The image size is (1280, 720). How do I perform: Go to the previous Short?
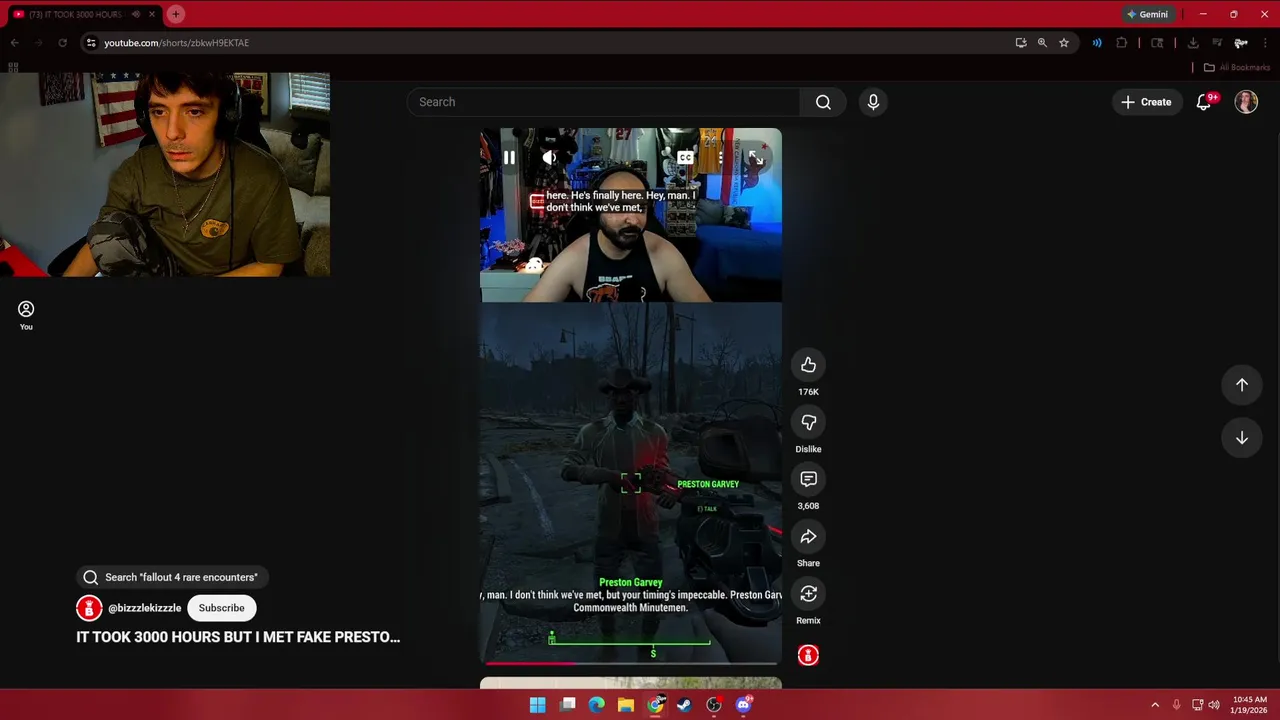pos(1242,385)
